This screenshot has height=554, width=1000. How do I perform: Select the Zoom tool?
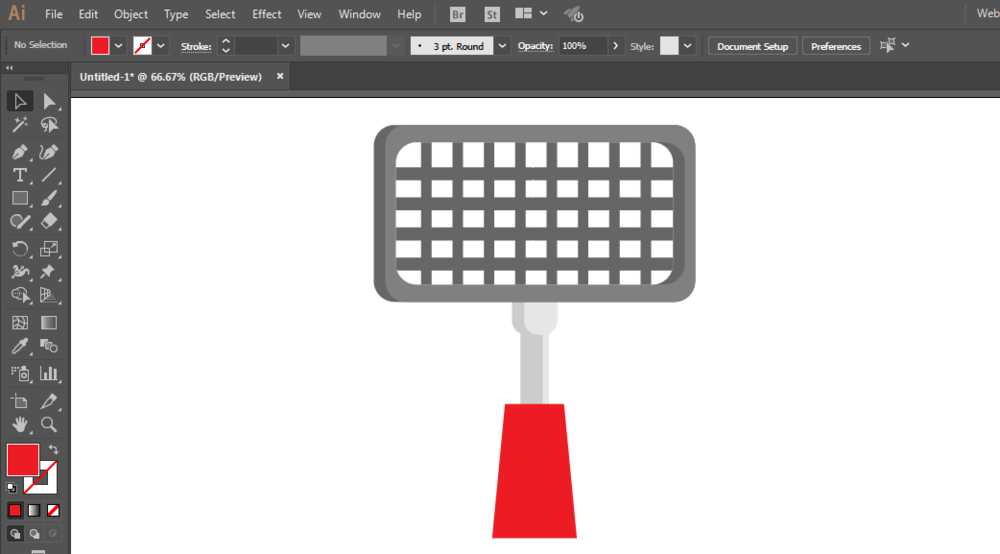point(48,425)
